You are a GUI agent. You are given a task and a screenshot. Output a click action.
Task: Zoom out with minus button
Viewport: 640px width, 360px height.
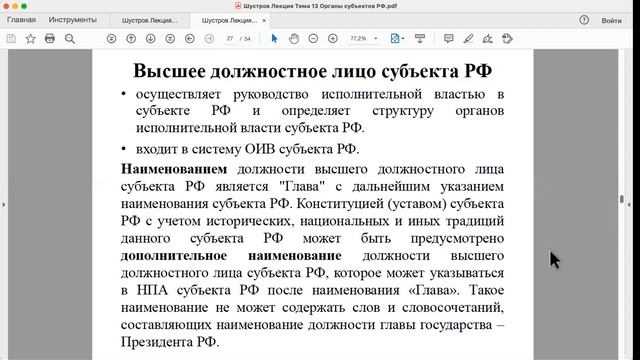click(x=313, y=39)
